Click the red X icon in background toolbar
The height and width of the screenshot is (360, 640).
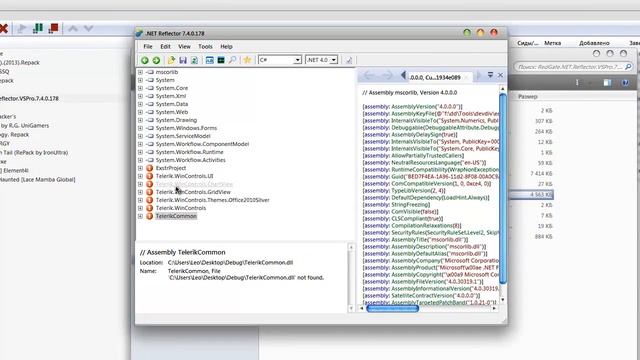click(x=4, y=29)
